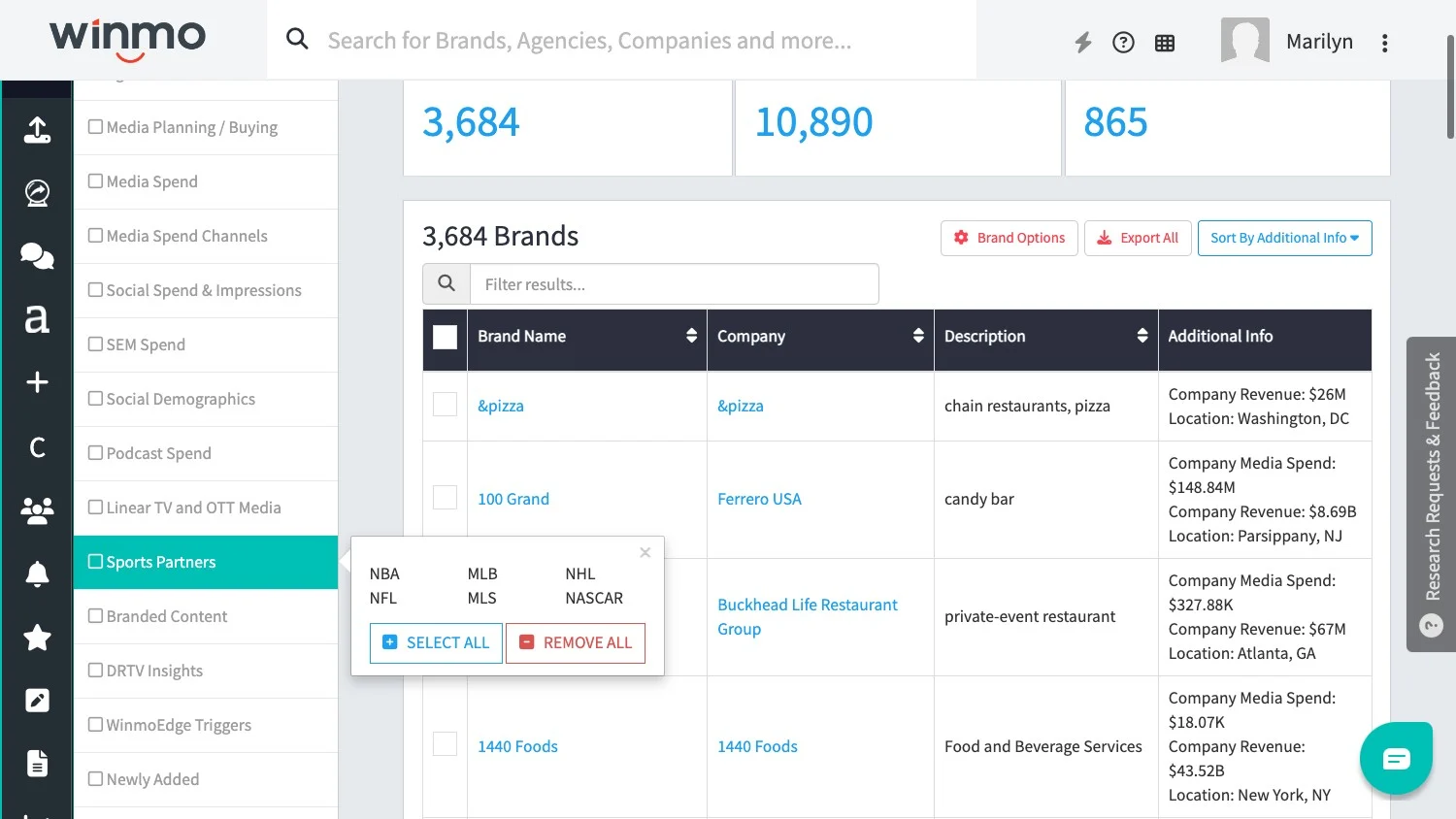Choose MLS in Sports Partners popup

(481, 598)
